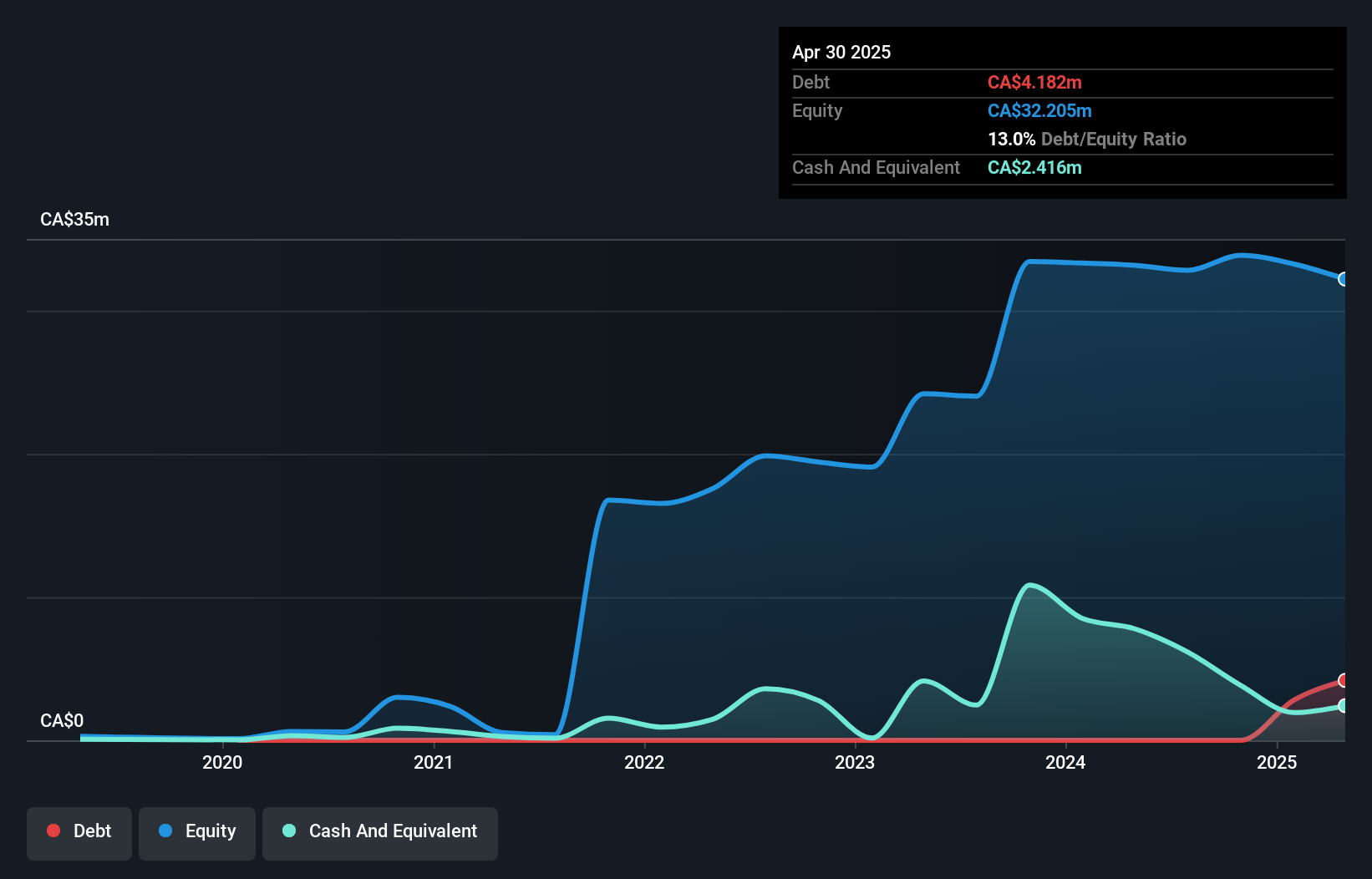Click the blue Equity legend dot
The image size is (1372, 879).
pos(165,831)
